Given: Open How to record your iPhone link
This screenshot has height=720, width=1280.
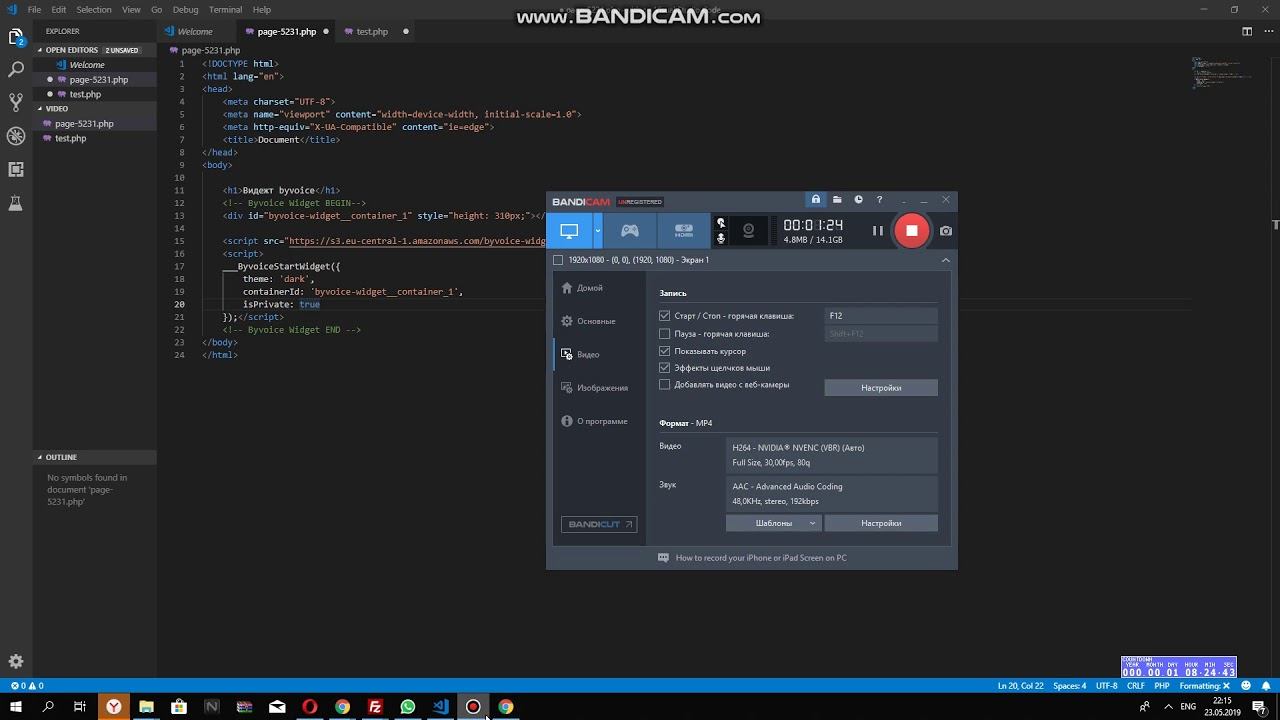Looking at the screenshot, I should tap(761, 558).
